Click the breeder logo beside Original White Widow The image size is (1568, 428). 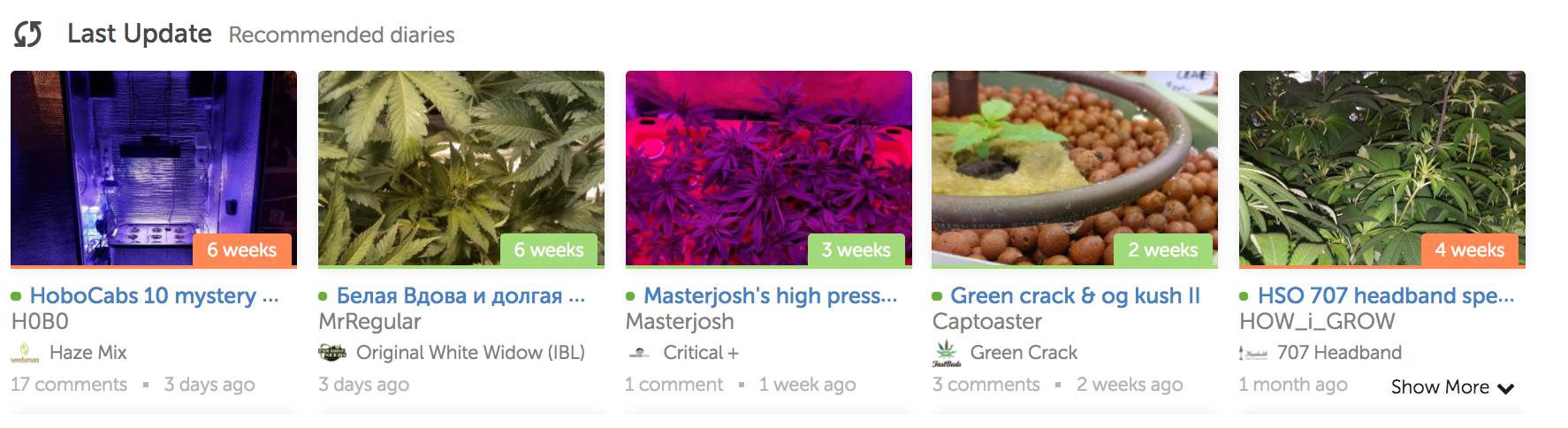point(332,353)
